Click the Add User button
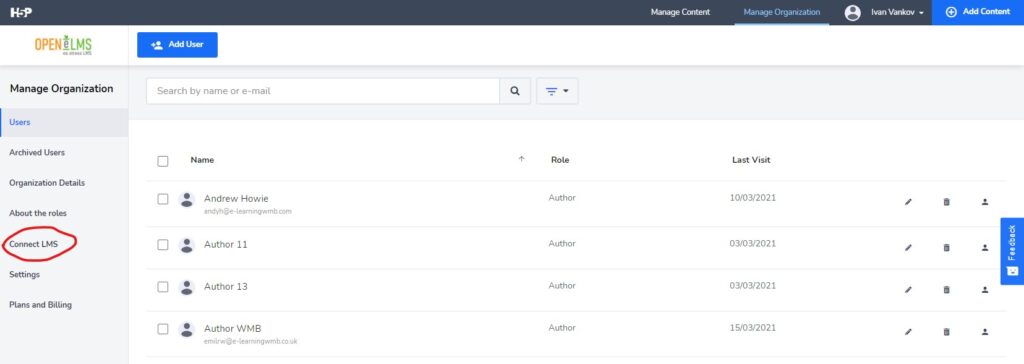This screenshot has height=364, width=1024. click(x=177, y=45)
